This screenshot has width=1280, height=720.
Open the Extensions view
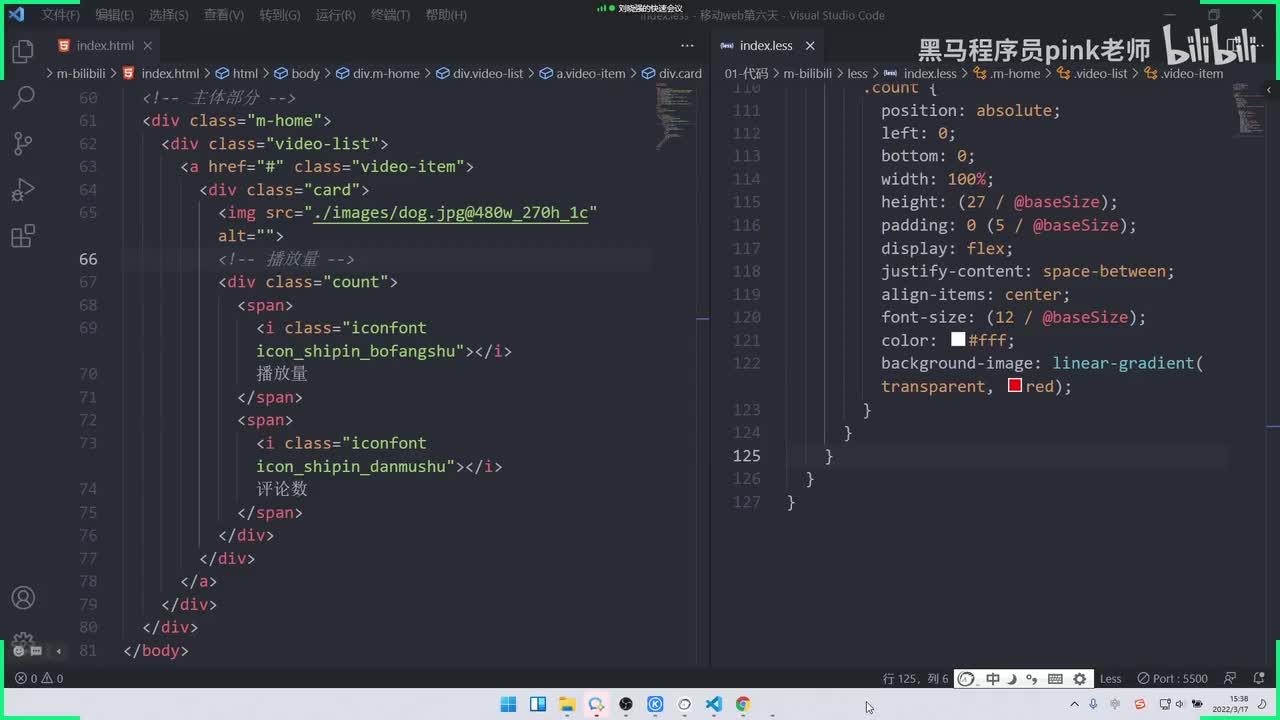tap(23, 236)
